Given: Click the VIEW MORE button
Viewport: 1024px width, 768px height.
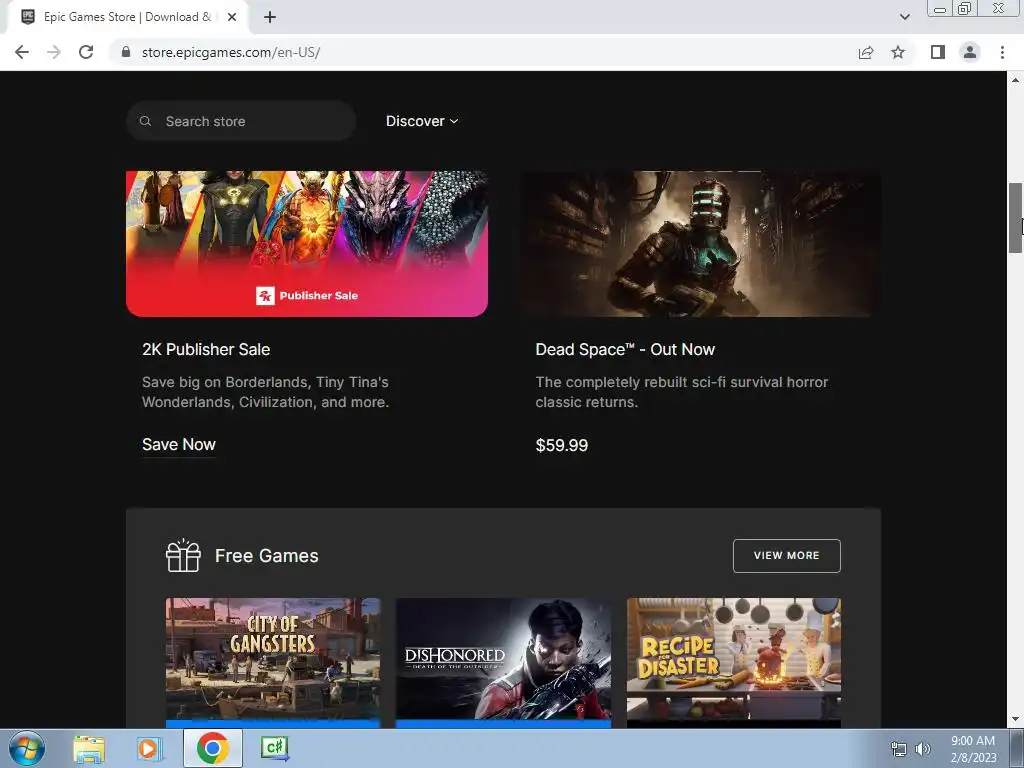Looking at the screenshot, I should pyautogui.click(x=786, y=556).
